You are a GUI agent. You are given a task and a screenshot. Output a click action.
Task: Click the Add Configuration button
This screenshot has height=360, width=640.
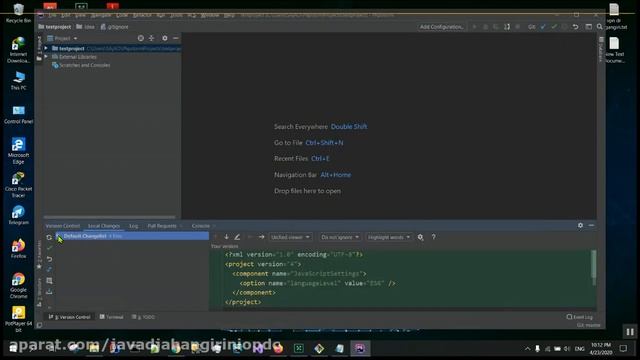(442, 27)
